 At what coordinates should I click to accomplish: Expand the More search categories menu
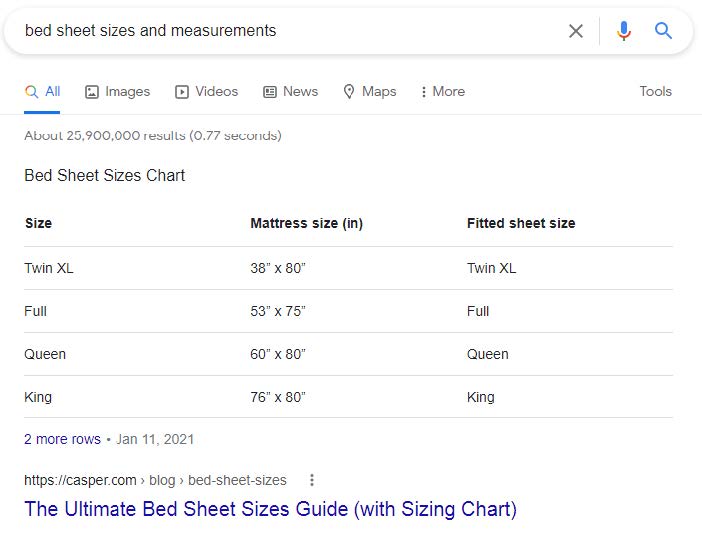443,91
